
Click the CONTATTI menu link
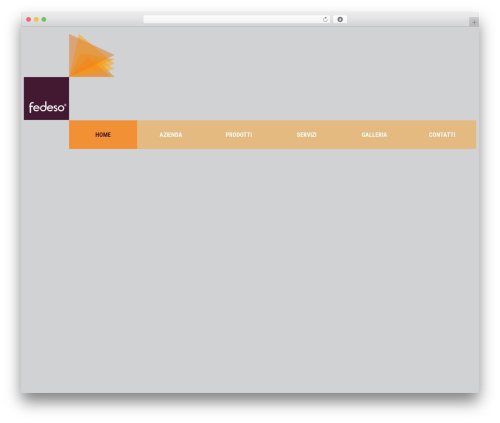click(442, 135)
